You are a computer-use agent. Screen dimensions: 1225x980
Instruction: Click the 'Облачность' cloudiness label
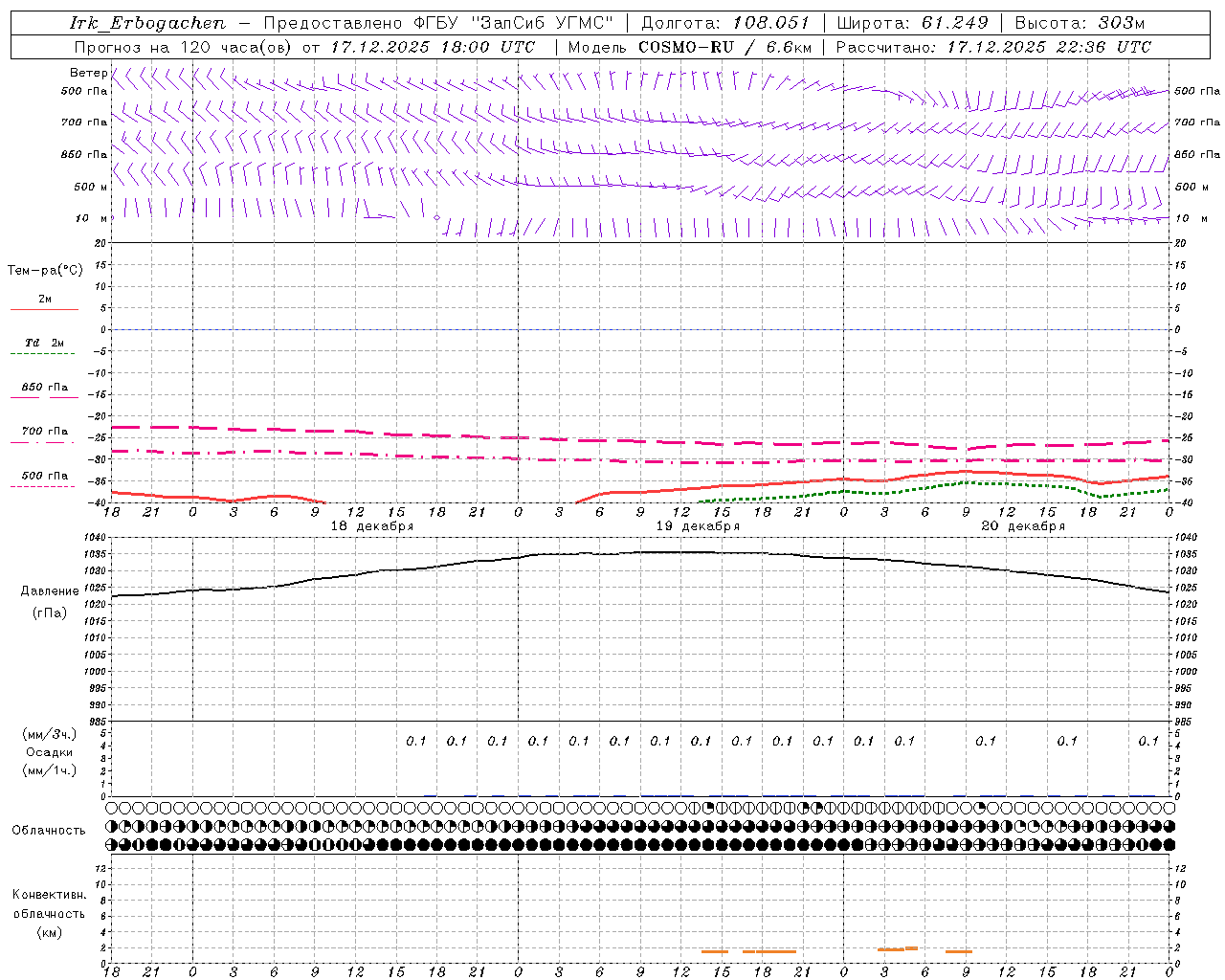(x=49, y=831)
